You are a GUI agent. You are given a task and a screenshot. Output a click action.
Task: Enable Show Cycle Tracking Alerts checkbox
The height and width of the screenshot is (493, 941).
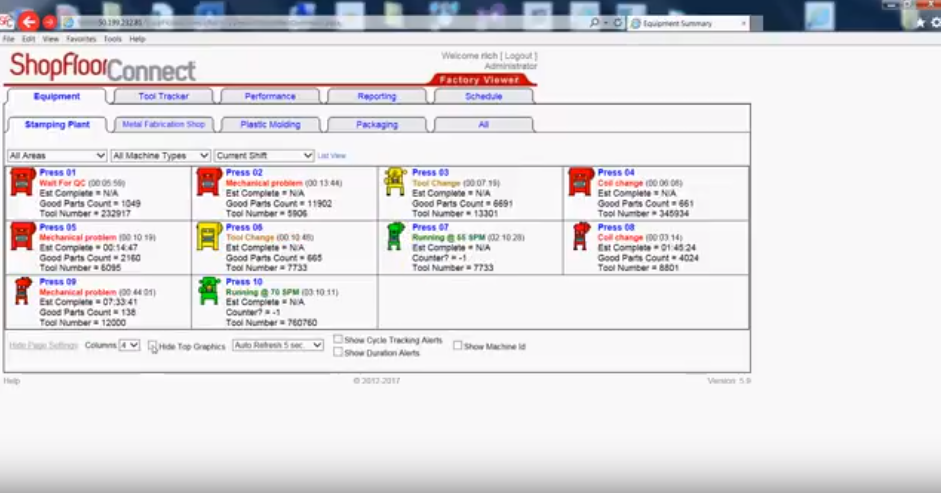pos(338,340)
